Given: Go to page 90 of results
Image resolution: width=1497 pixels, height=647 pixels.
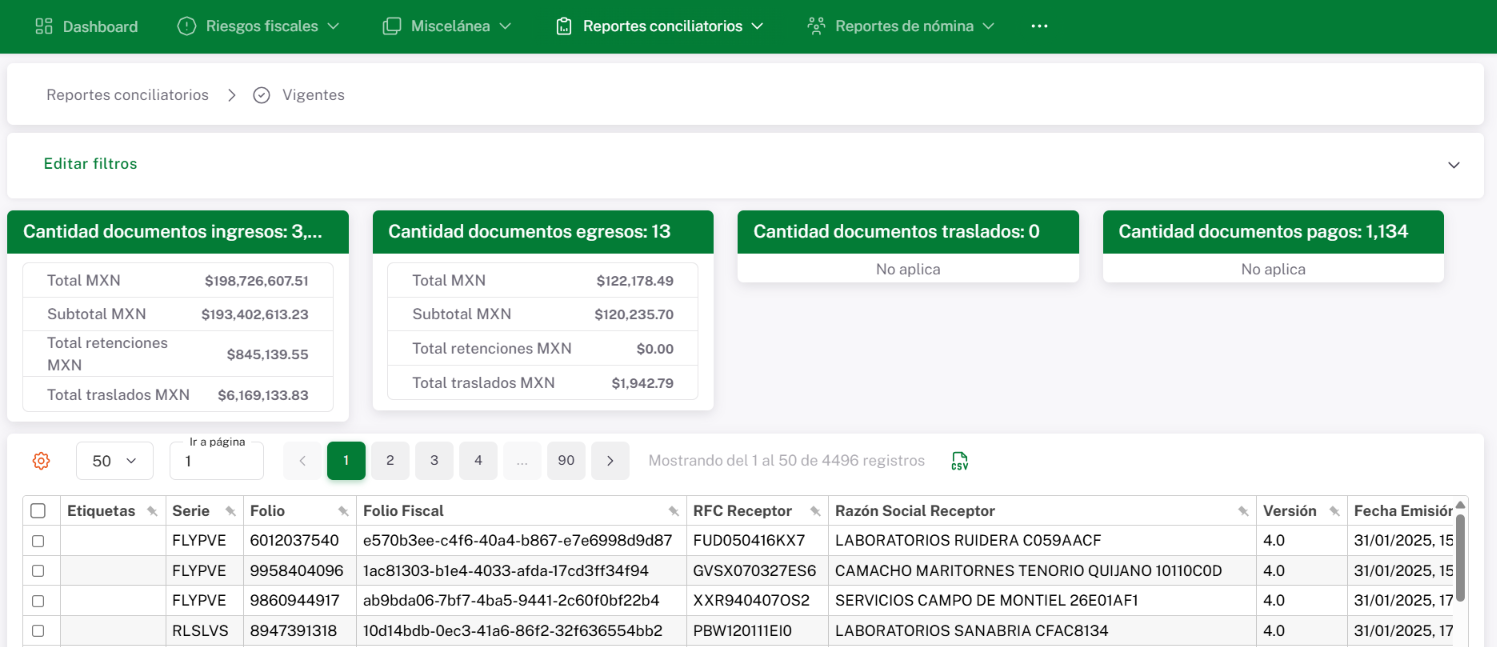Looking at the screenshot, I should click(x=566, y=461).
